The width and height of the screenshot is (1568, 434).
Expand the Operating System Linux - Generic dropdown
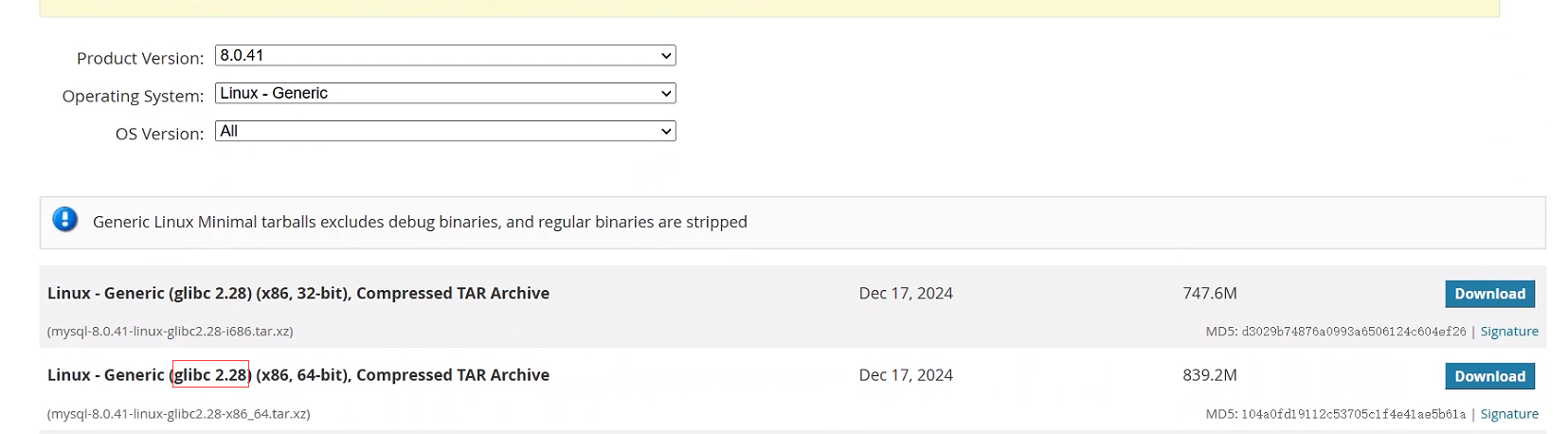click(444, 94)
